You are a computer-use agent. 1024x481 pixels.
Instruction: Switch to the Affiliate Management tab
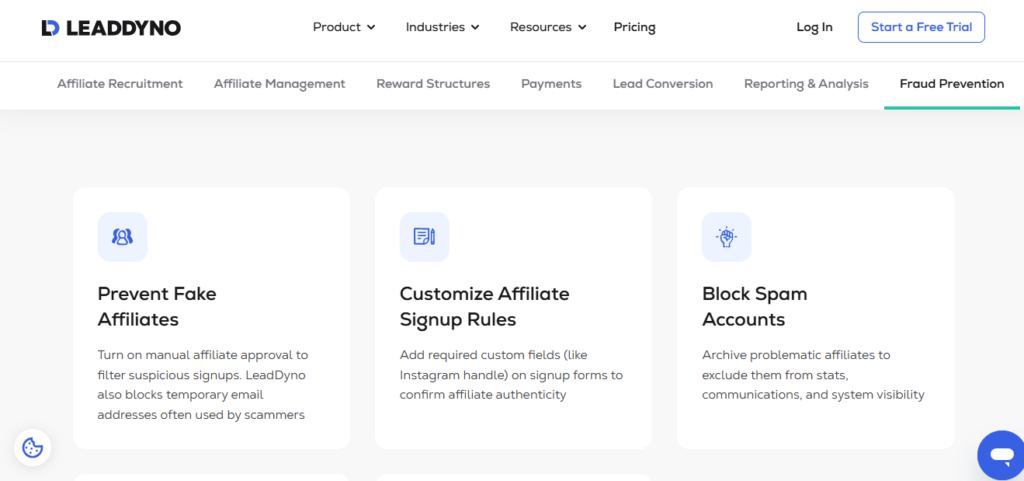tap(279, 84)
